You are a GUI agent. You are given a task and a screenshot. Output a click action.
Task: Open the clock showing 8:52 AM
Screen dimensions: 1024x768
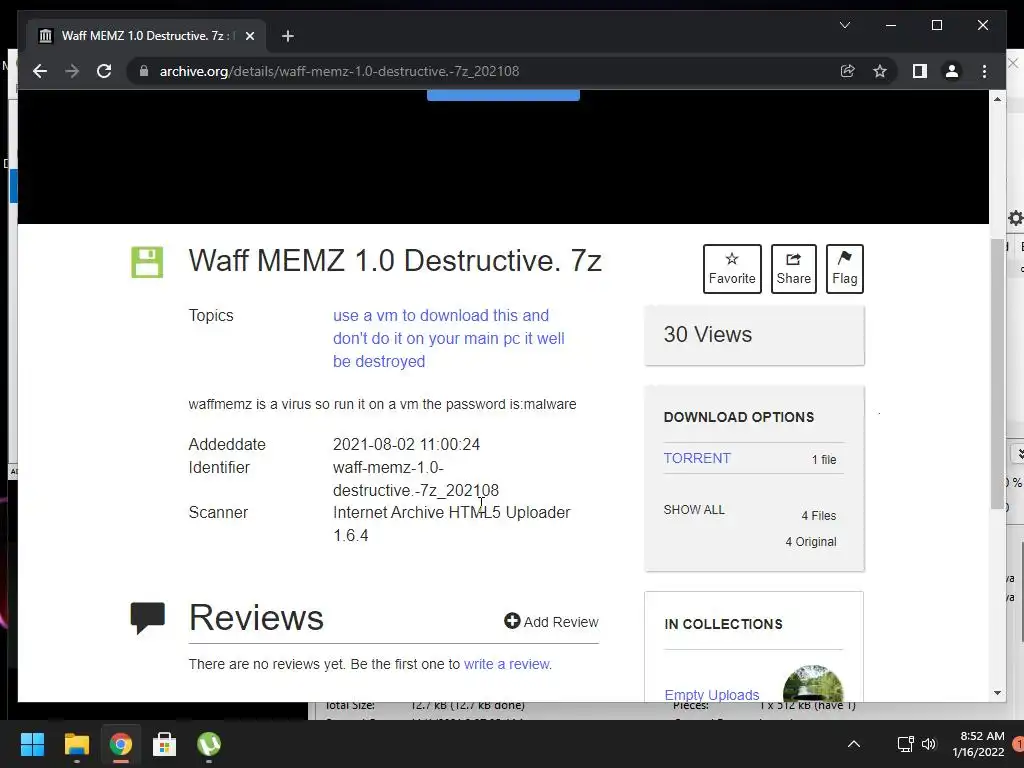pyautogui.click(x=978, y=744)
